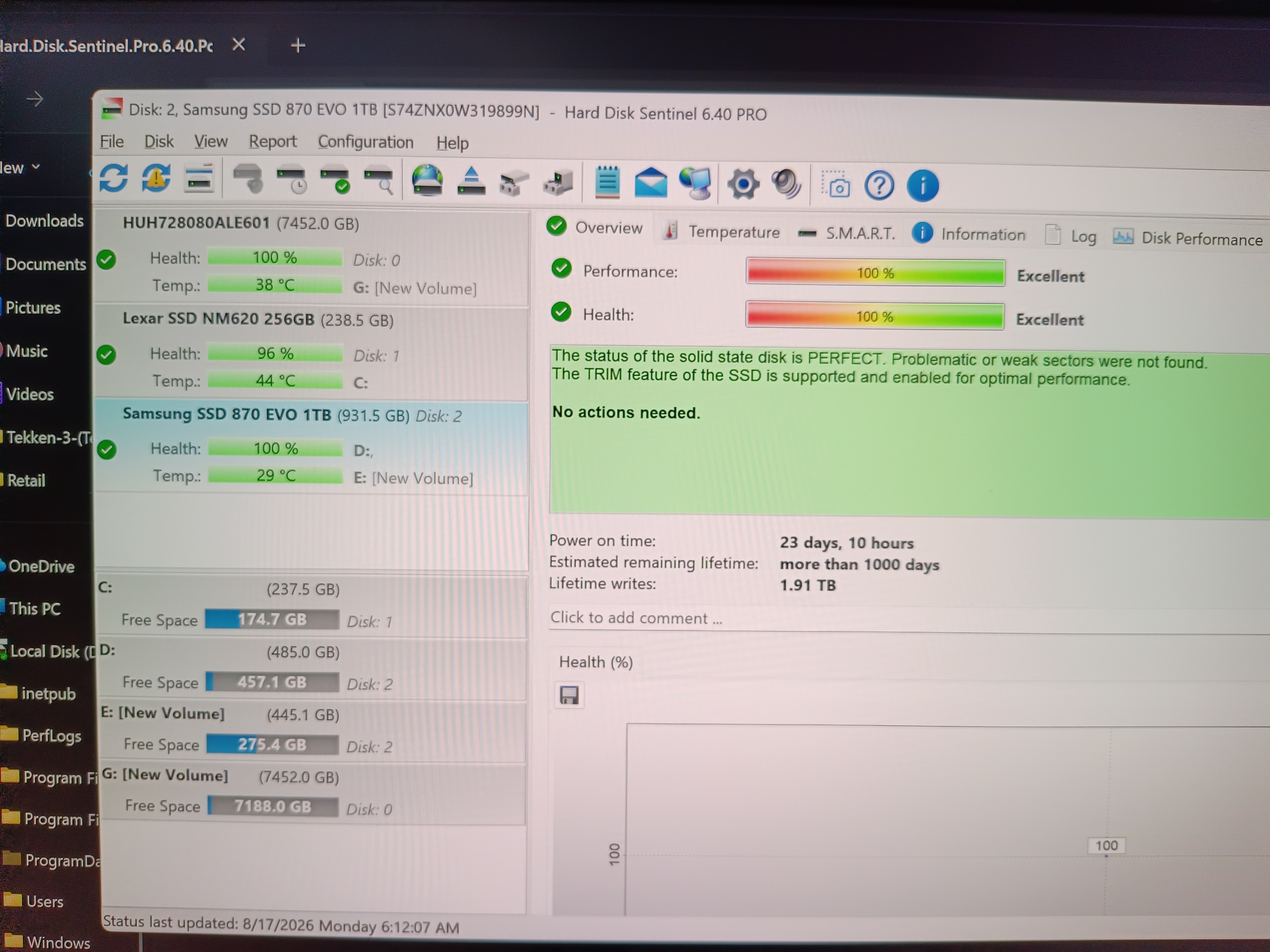Select This PC in File Explorer sidebar

coord(34,609)
